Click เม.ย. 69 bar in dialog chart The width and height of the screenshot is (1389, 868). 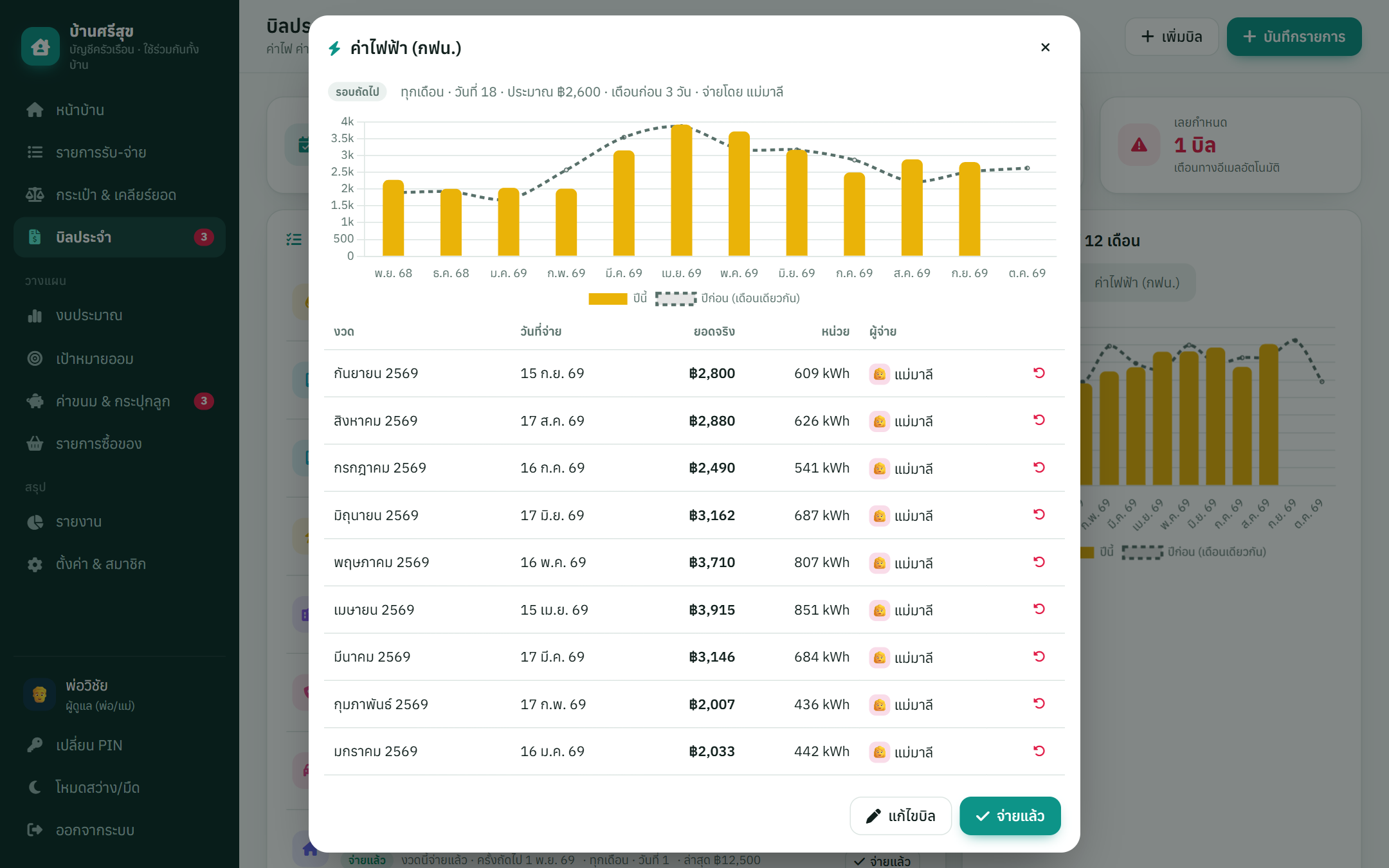point(682,190)
